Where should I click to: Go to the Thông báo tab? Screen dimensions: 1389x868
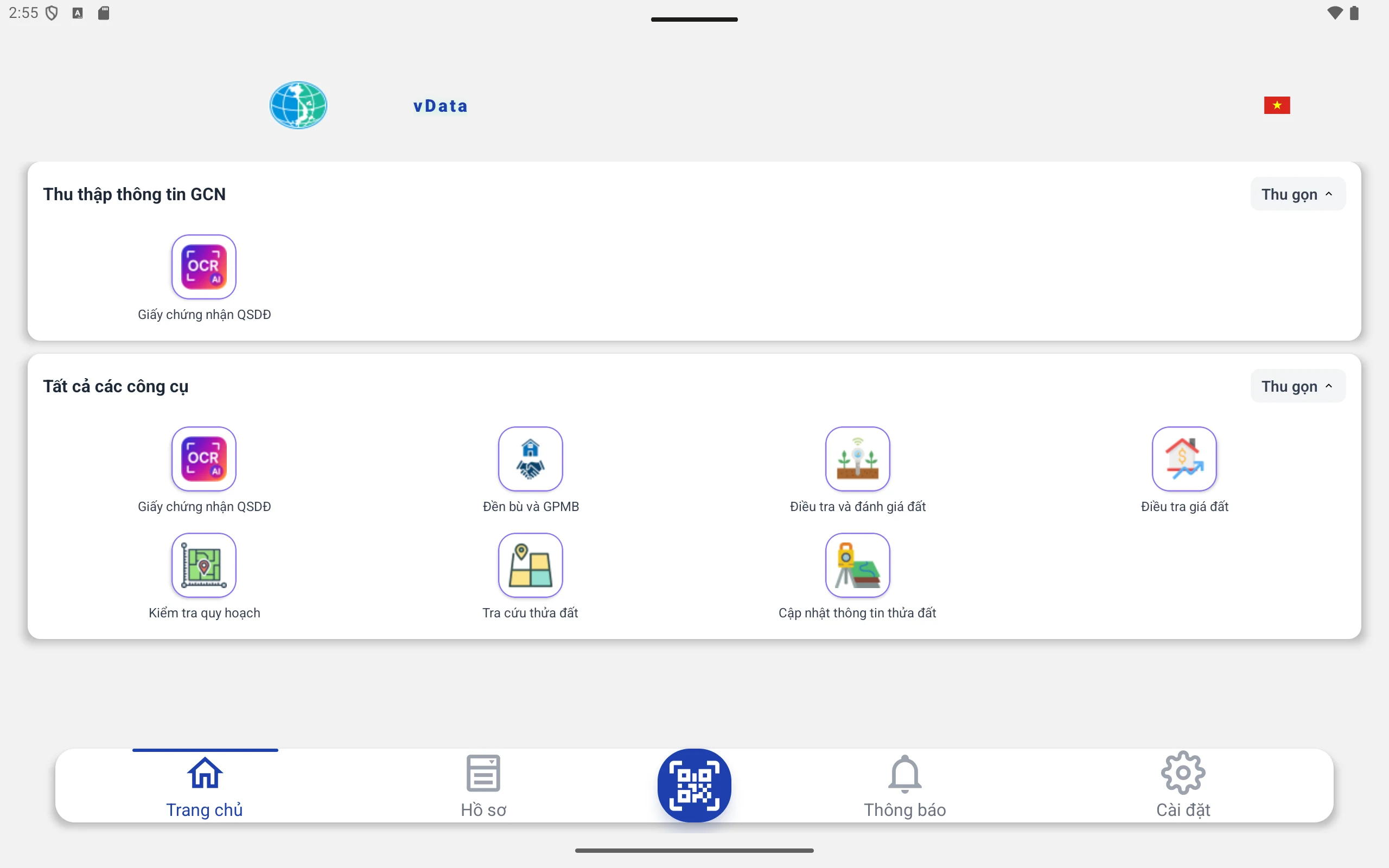point(904,786)
